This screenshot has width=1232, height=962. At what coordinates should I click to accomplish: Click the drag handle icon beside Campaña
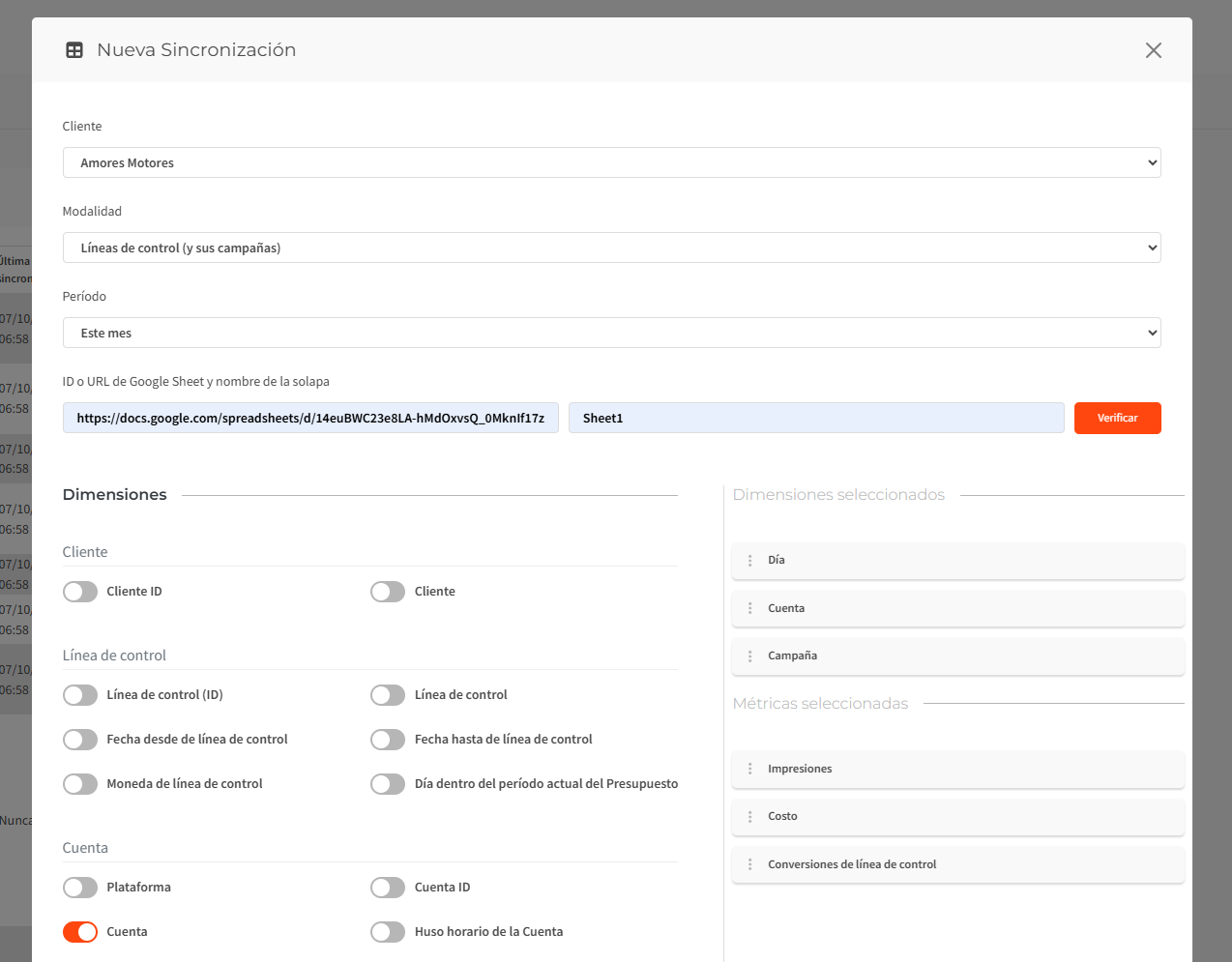750,656
